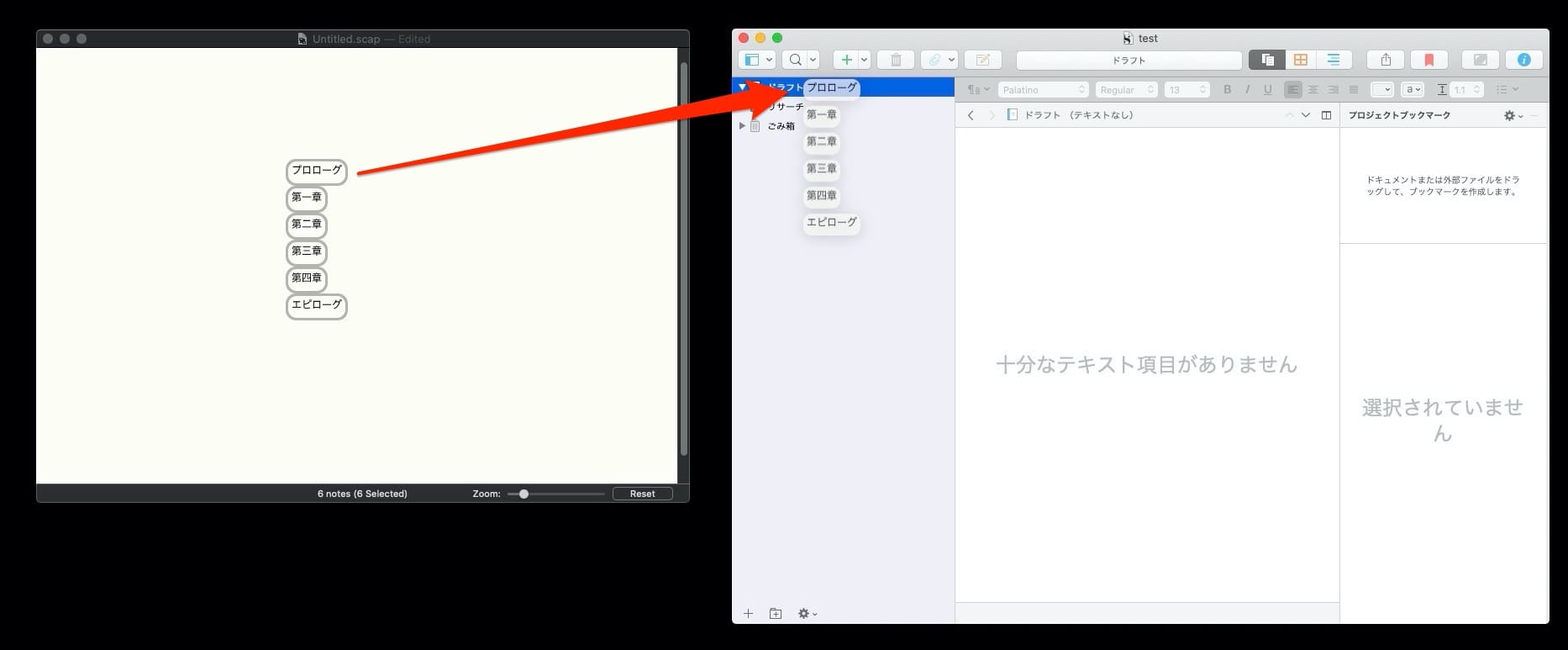The height and width of the screenshot is (650, 1568).
Task: Switch to Corkboard view mode
Action: (1301, 60)
